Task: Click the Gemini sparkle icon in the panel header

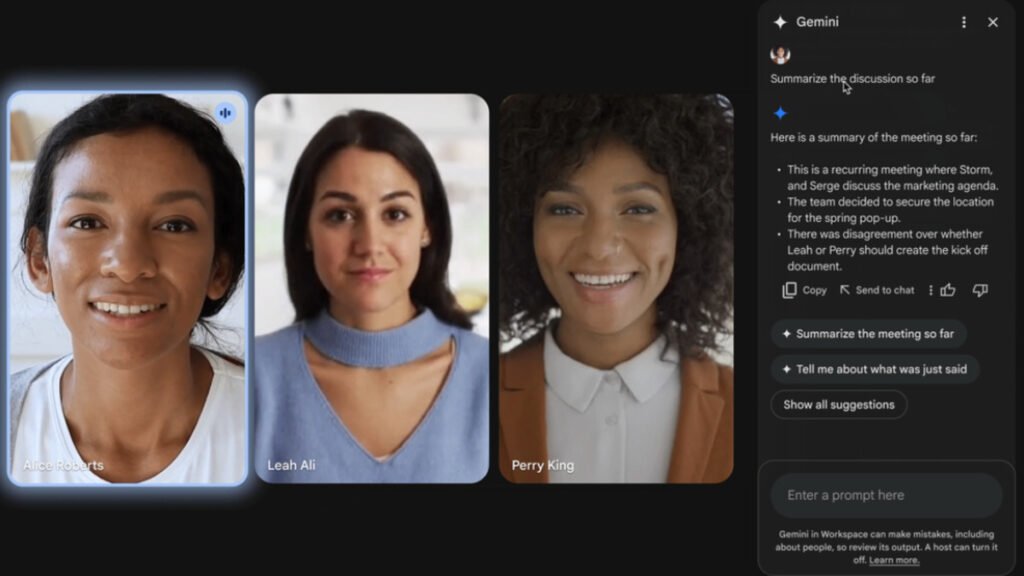Action: click(x=783, y=21)
